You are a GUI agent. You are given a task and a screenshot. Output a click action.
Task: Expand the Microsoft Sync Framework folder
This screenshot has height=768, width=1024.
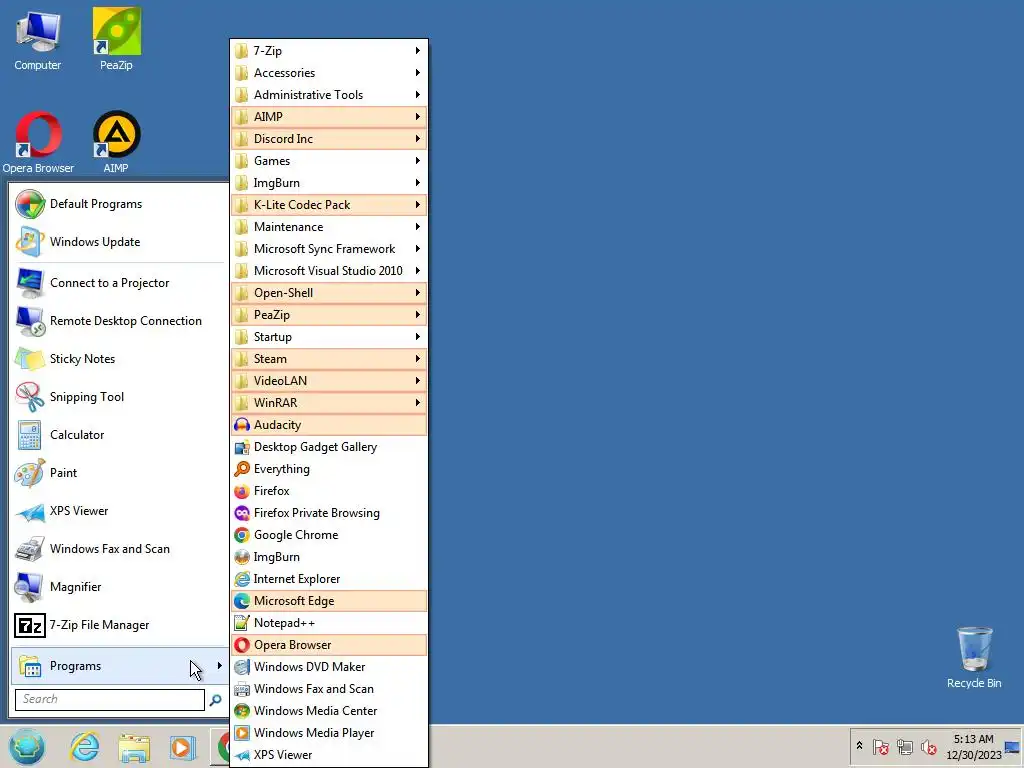[x=329, y=249]
